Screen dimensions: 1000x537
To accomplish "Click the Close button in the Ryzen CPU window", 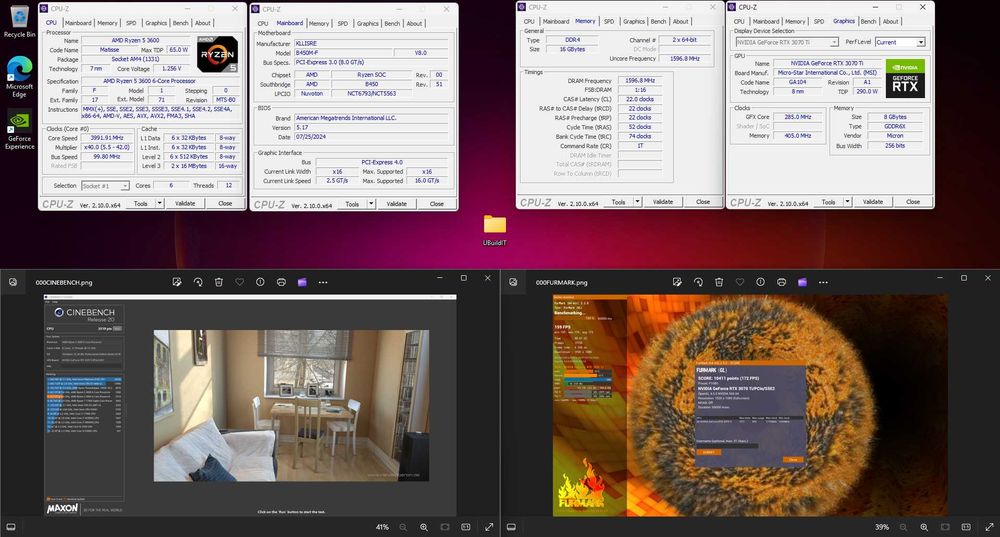I will [x=225, y=203].
